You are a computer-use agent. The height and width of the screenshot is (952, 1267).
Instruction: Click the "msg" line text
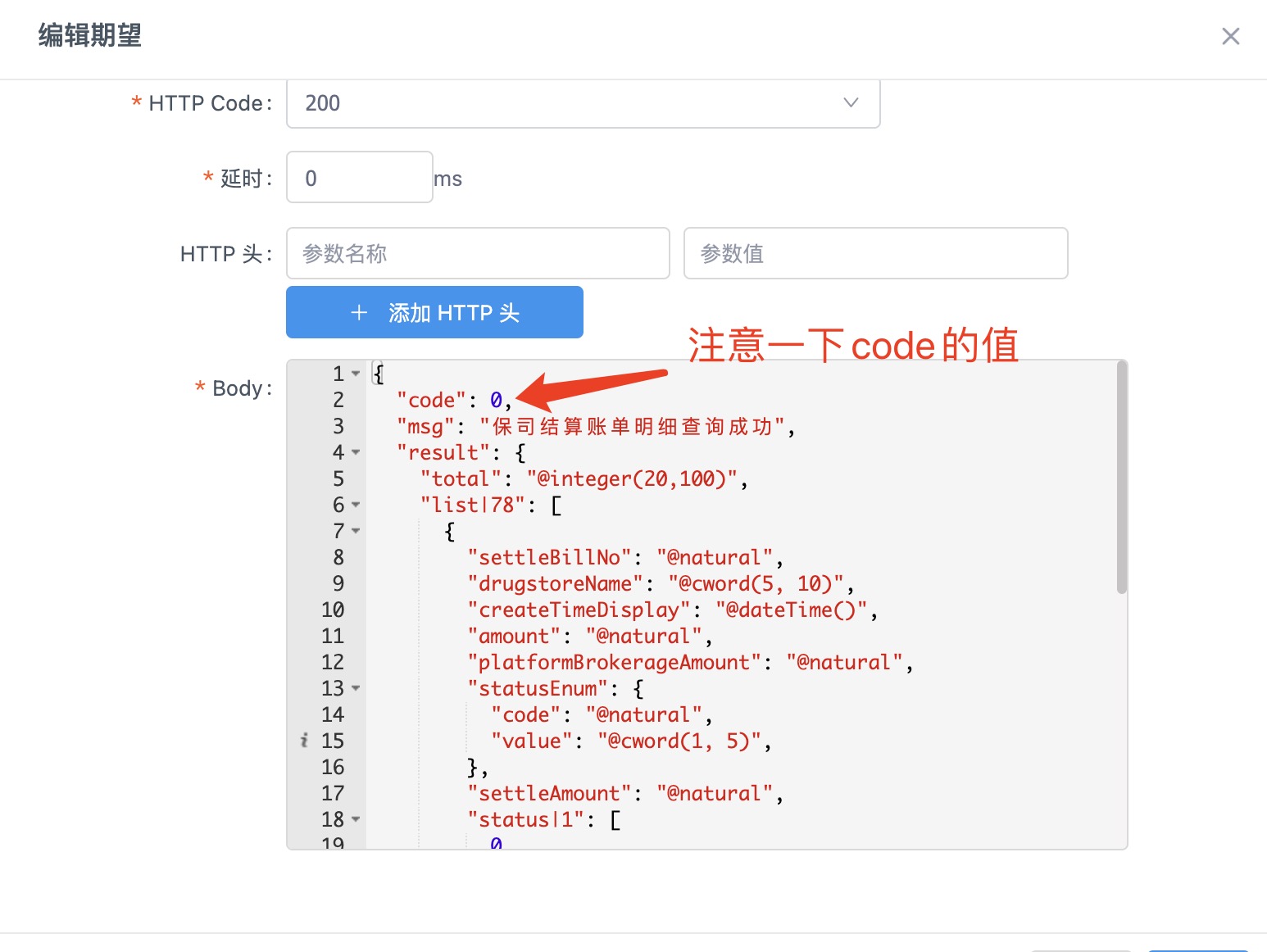click(x=596, y=426)
